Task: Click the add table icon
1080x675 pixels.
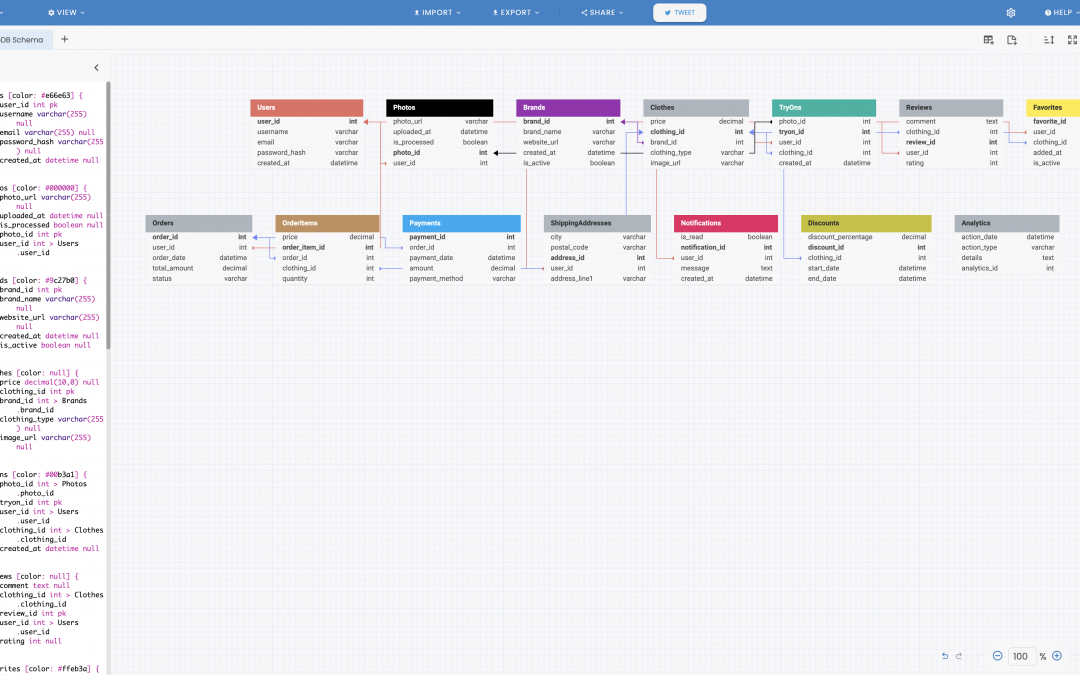Action: point(988,40)
